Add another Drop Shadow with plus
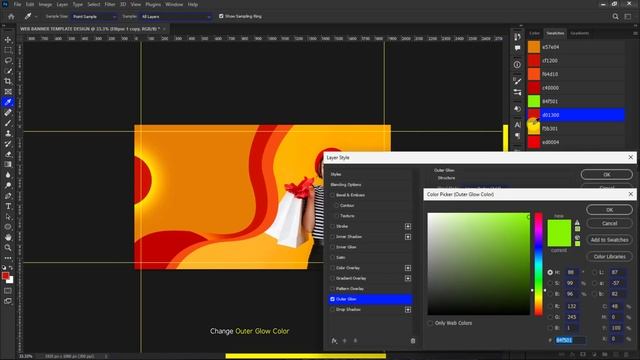 (x=408, y=309)
